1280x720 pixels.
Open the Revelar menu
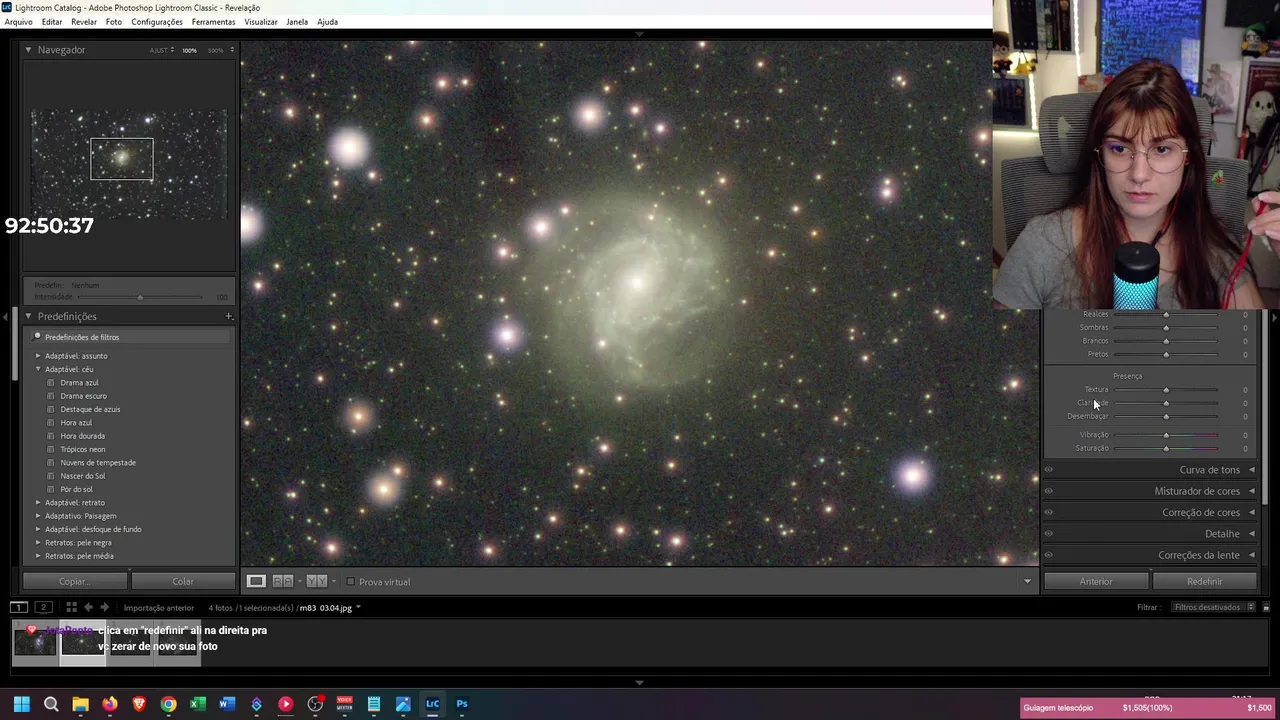click(84, 22)
